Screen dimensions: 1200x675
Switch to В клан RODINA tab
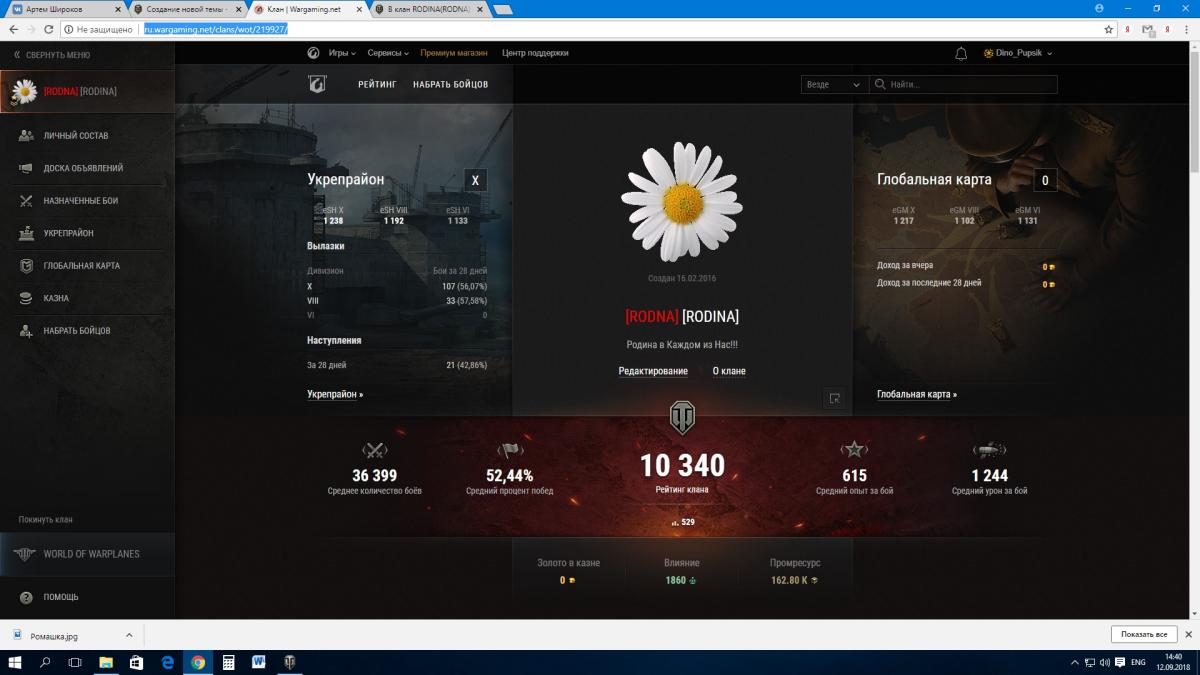(x=428, y=8)
